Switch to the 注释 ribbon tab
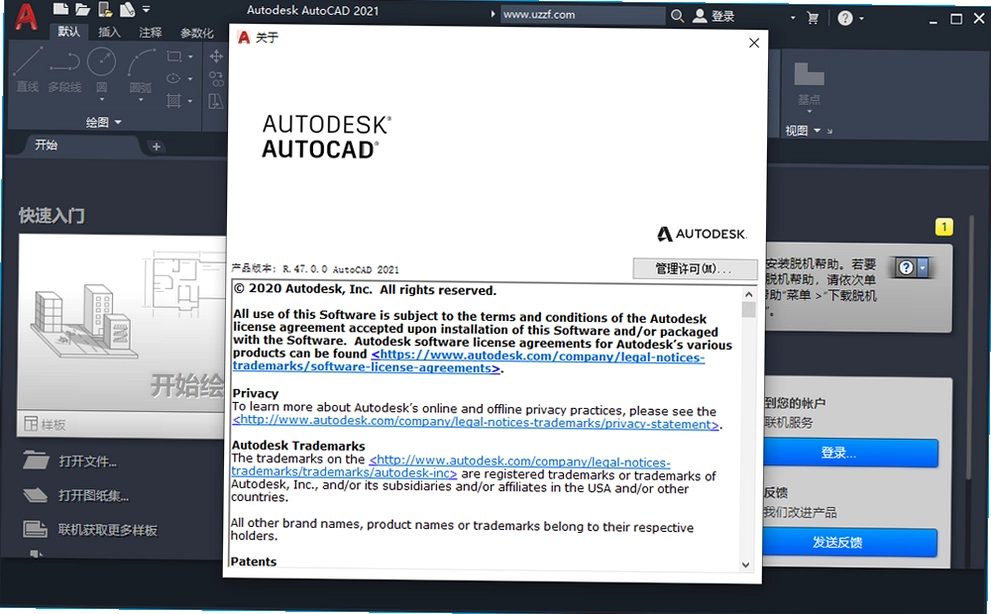 tap(150, 32)
